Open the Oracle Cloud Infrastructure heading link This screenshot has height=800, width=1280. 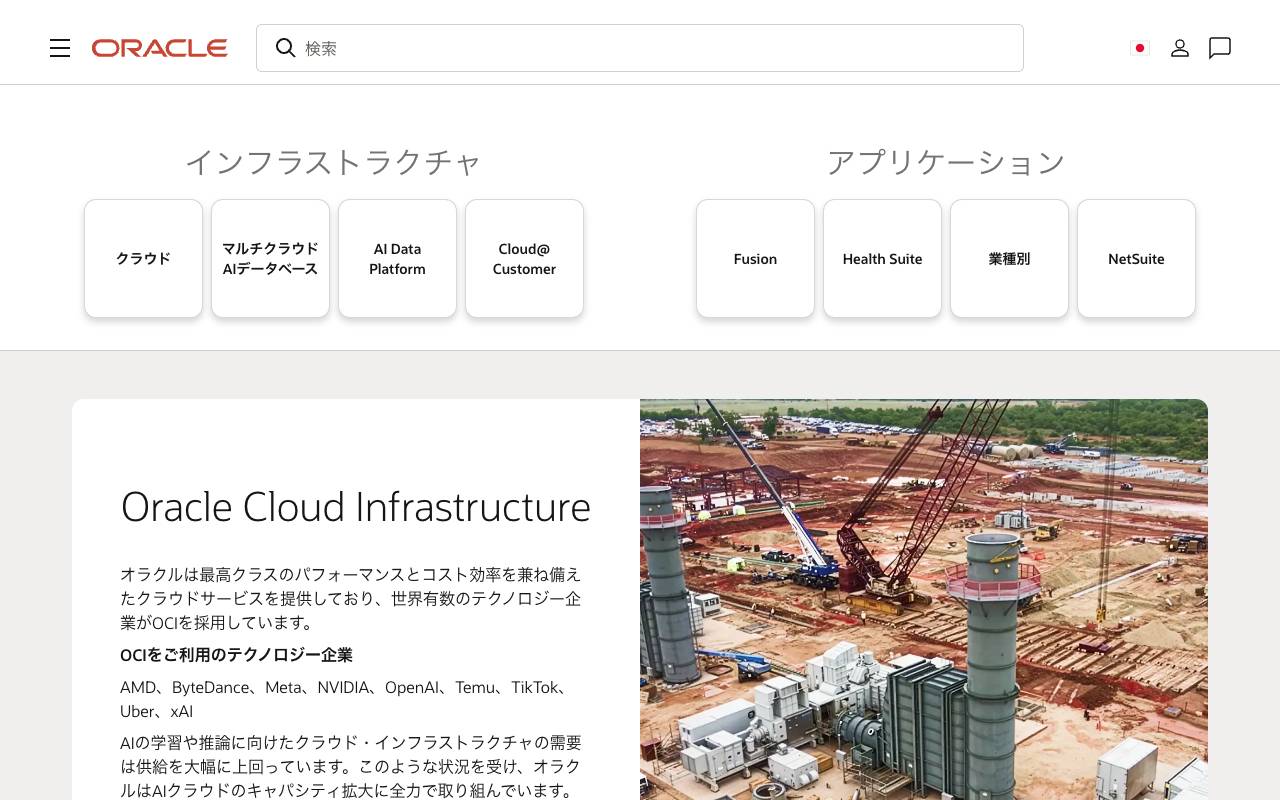356,507
